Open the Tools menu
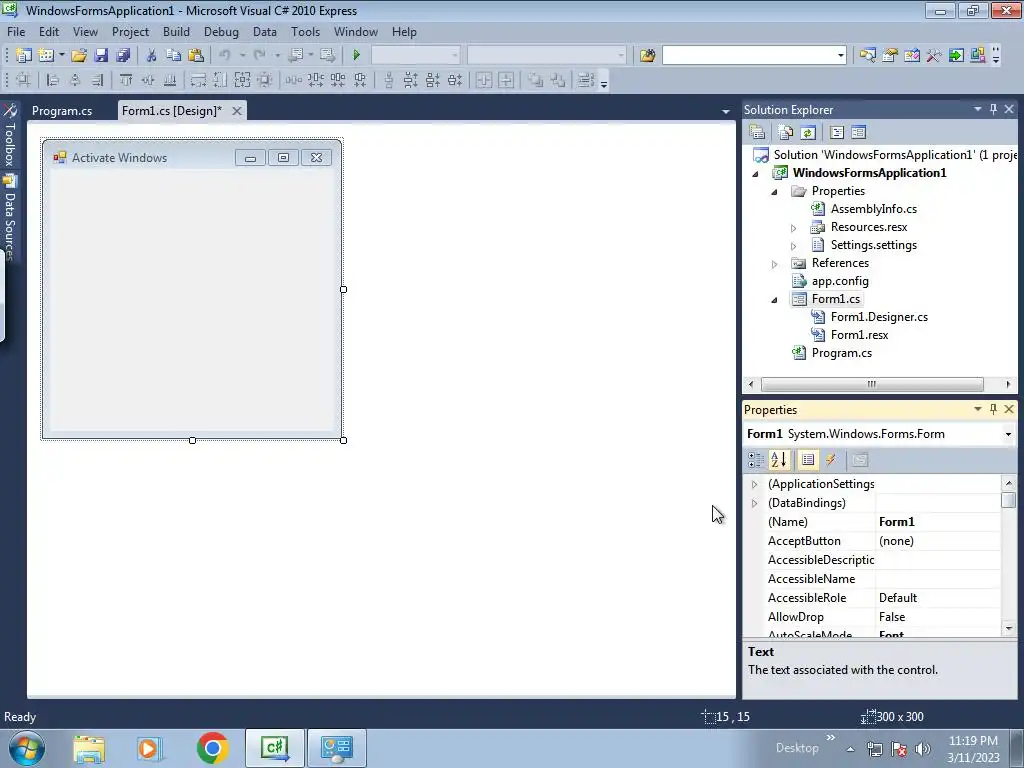Image resolution: width=1024 pixels, height=768 pixels. [x=306, y=31]
